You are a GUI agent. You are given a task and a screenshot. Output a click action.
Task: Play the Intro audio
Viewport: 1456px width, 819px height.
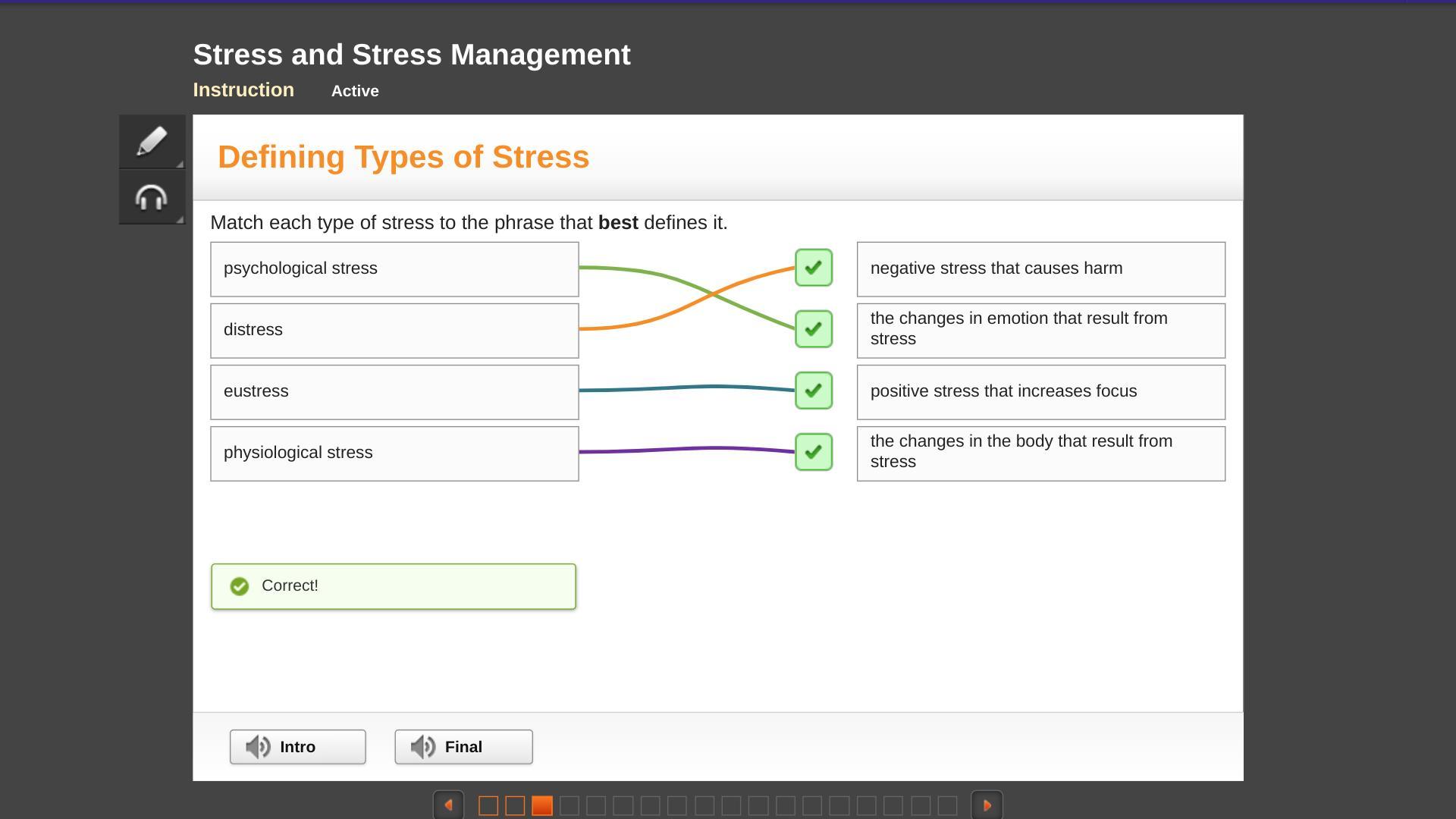click(297, 747)
